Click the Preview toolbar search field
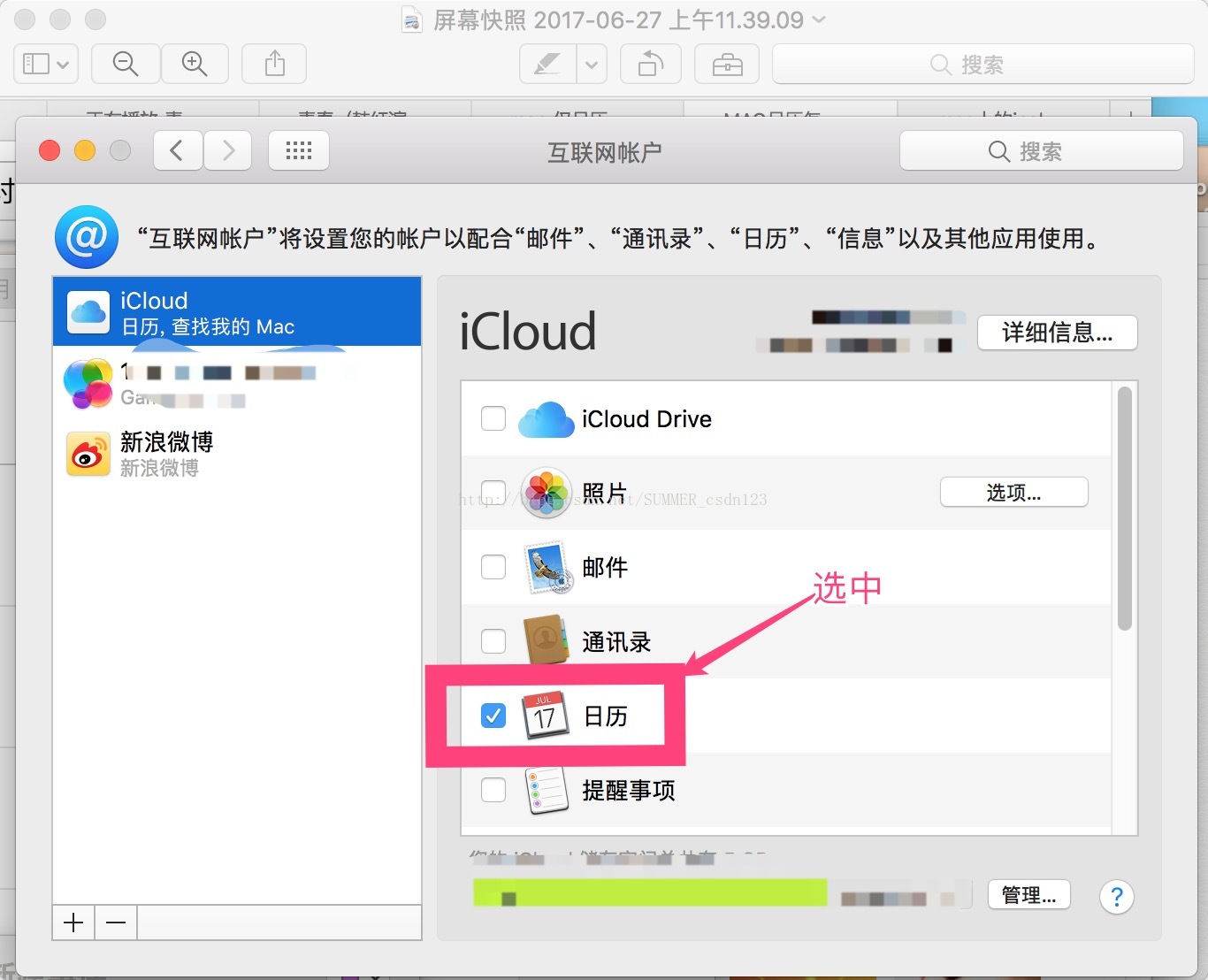Image resolution: width=1208 pixels, height=980 pixels. (x=983, y=64)
